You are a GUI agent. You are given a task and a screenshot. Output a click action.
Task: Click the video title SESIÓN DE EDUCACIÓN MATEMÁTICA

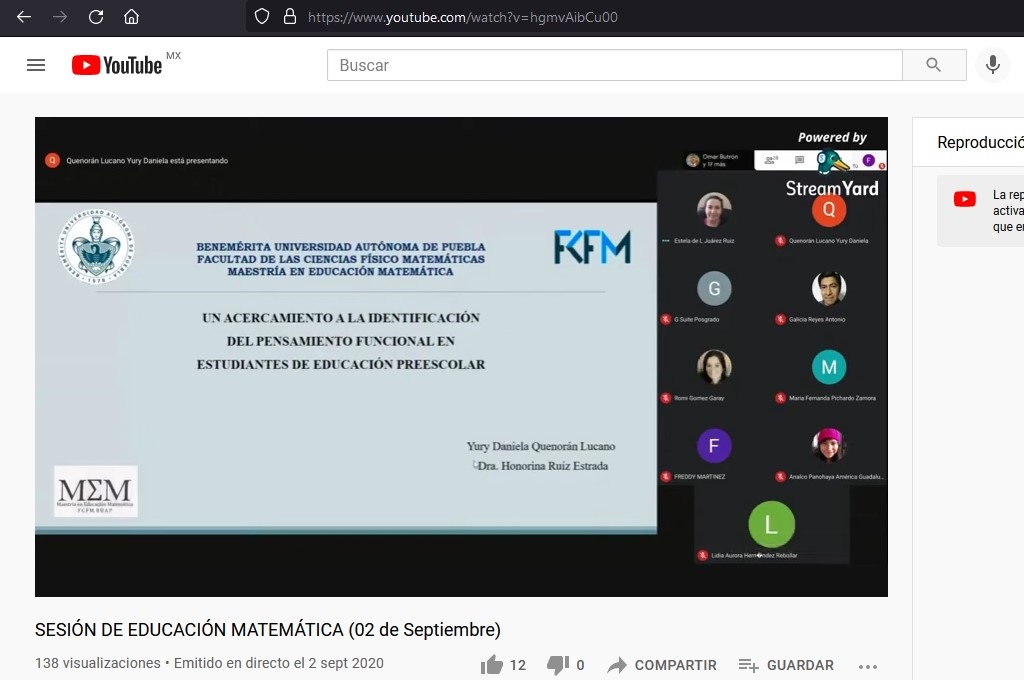point(268,630)
